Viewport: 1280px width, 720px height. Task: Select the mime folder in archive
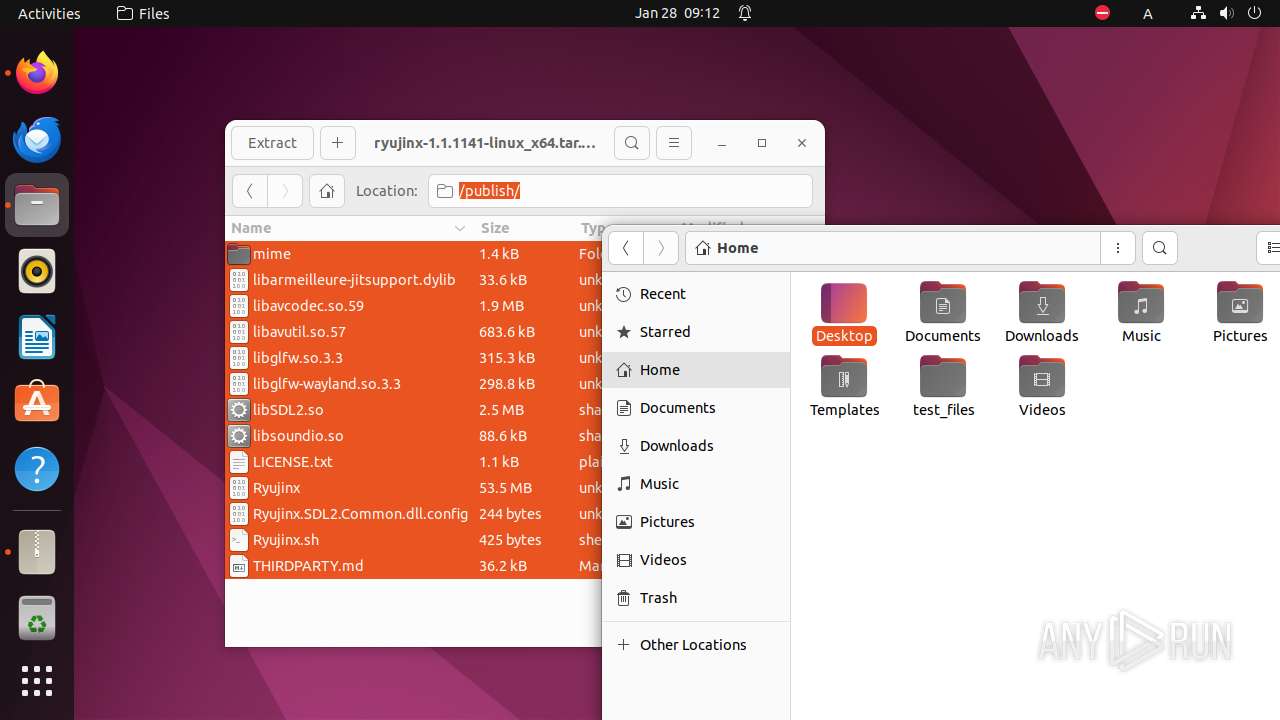415,254
